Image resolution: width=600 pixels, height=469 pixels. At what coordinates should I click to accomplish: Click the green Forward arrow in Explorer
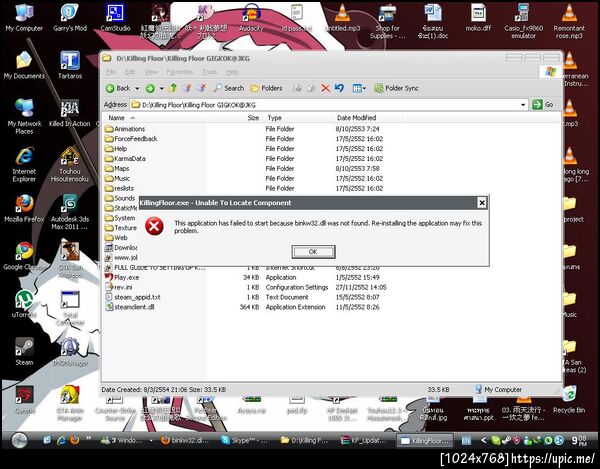[150, 88]
